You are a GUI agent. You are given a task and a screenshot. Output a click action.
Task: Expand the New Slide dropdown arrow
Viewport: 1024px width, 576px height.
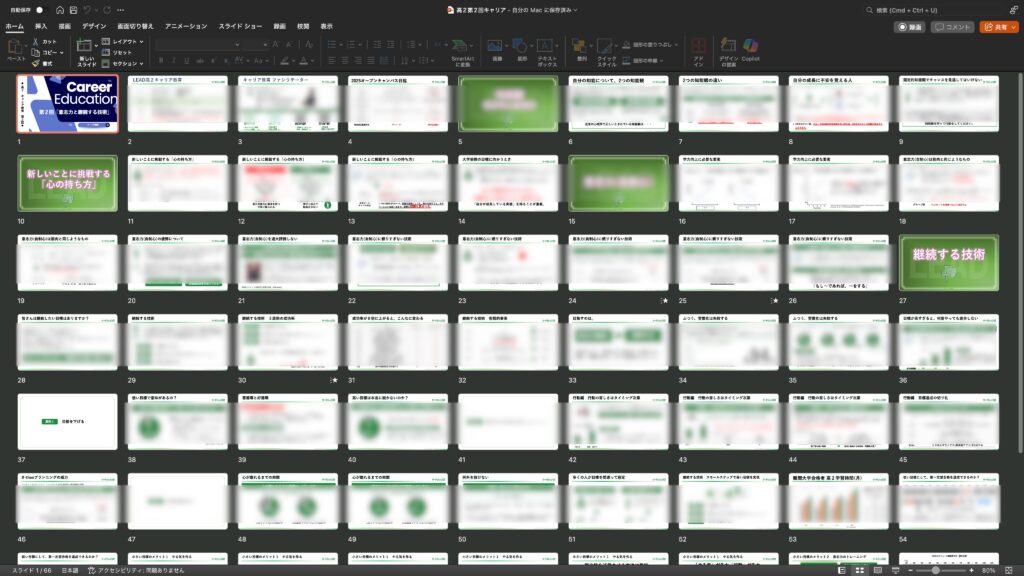click(x=95, y=46)
